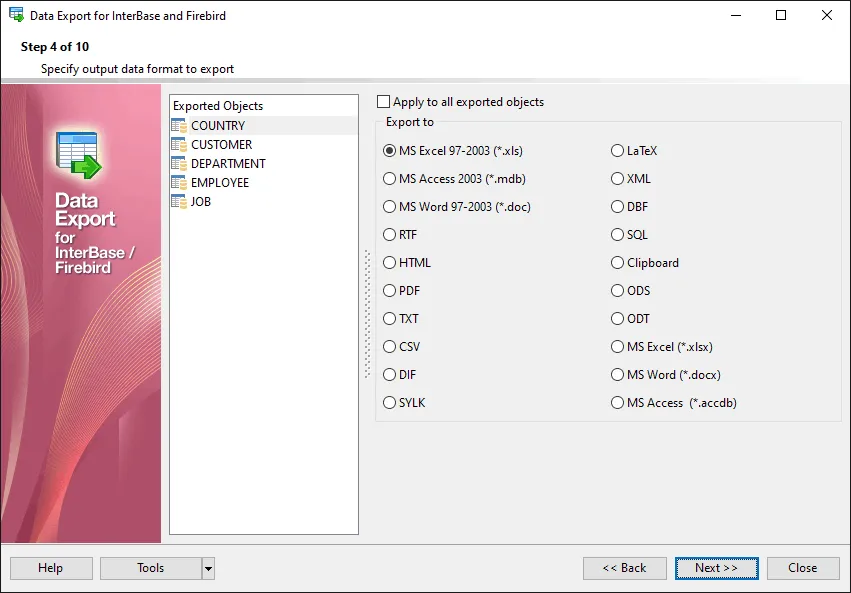Close window with title bar X
851x593 pixels.
pos(827,15)
